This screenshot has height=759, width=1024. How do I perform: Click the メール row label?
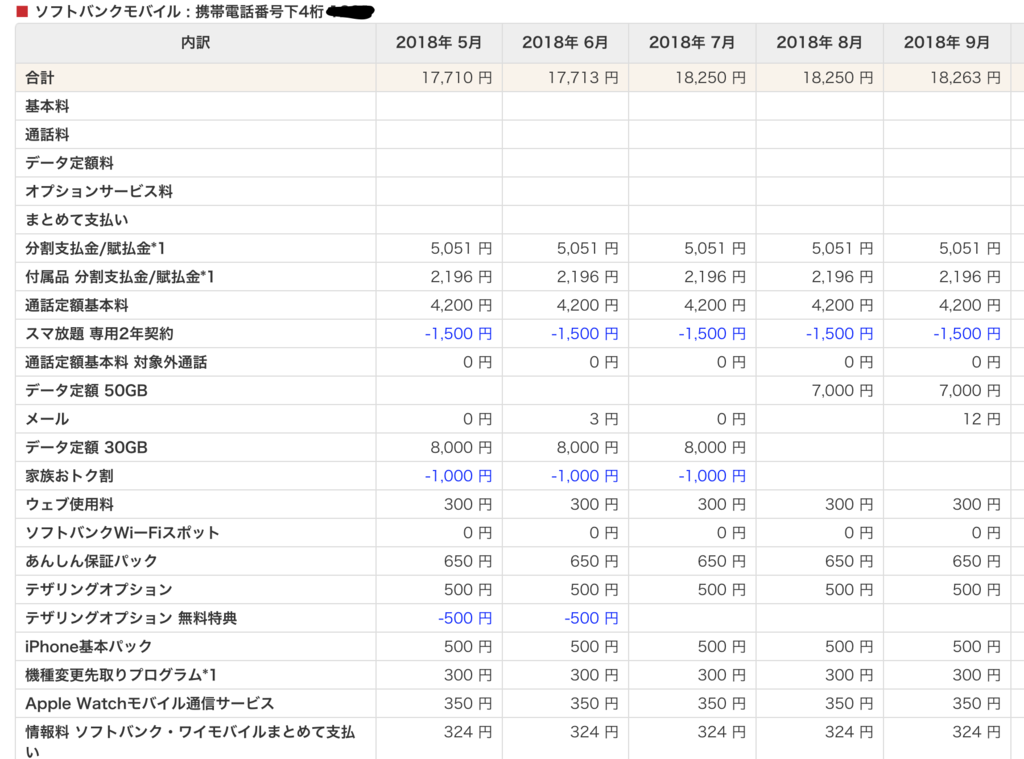tap(47, 419)
